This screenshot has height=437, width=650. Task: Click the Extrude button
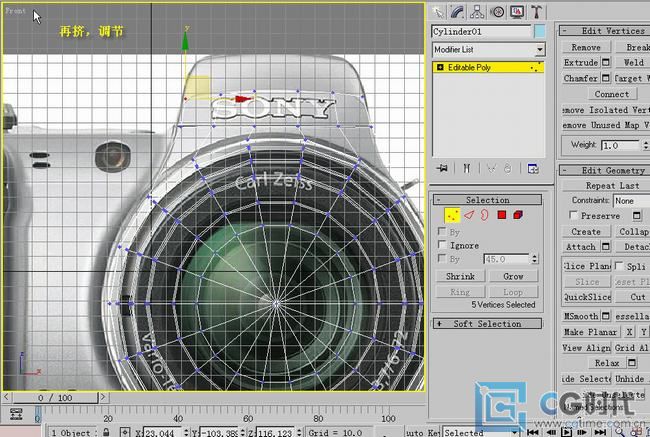coord(581,62)
